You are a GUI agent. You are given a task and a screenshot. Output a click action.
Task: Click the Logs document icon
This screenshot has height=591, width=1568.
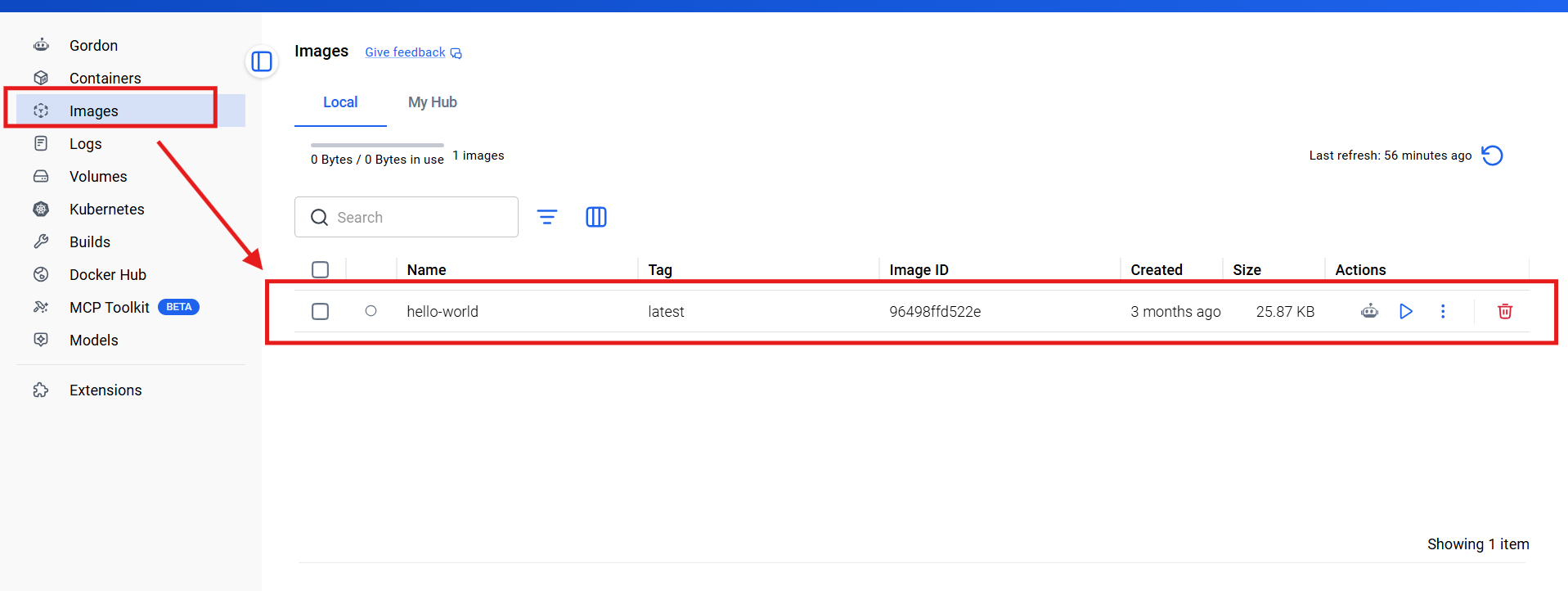coord(41,143)
